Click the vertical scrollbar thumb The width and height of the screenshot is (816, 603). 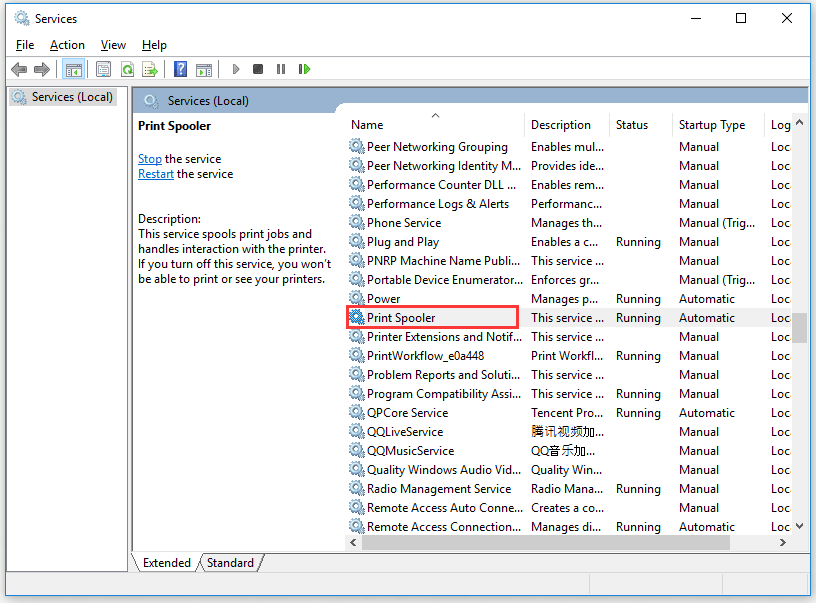[800, 328]
